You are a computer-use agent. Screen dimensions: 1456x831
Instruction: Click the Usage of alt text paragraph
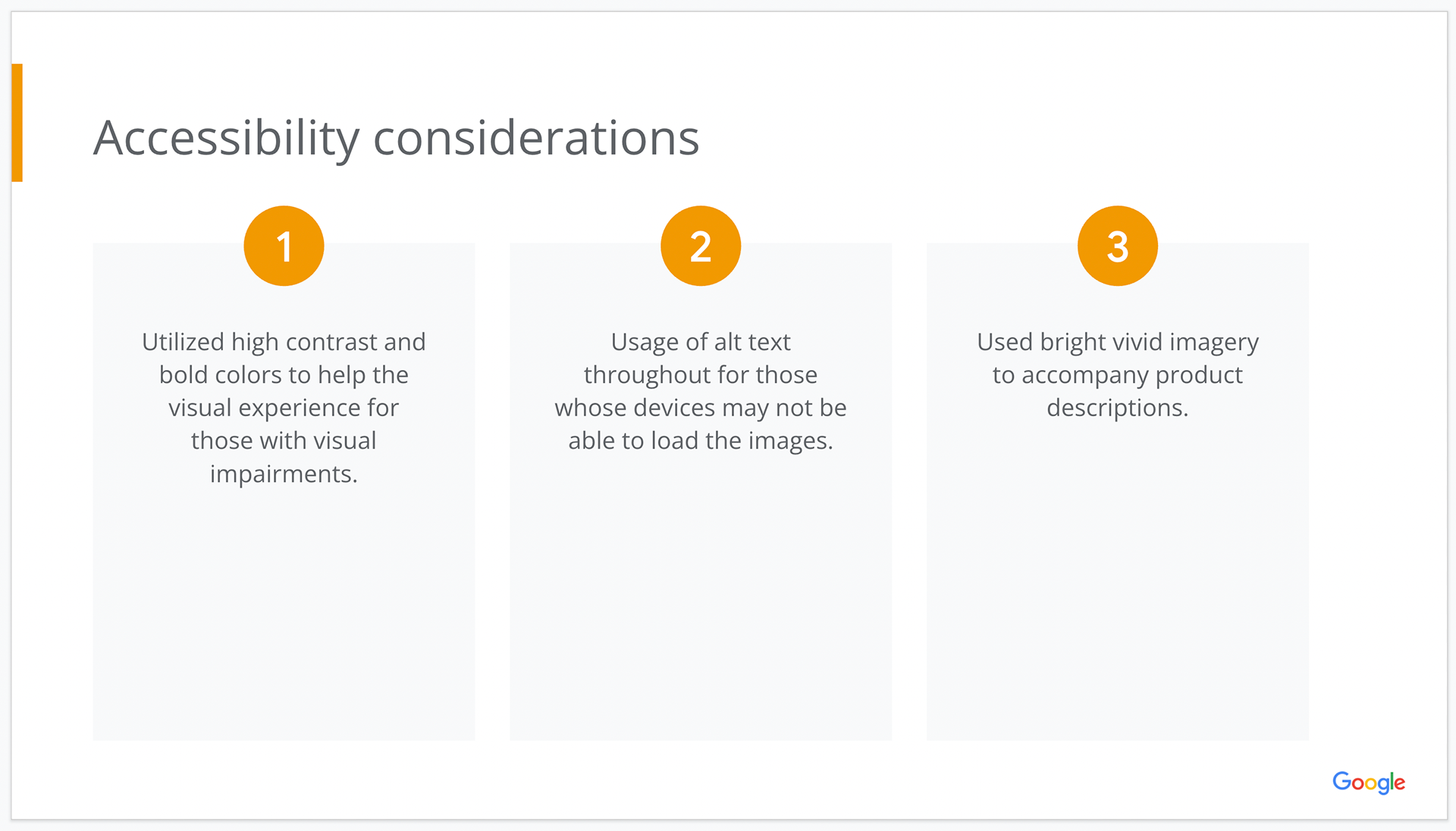tap(701, 391)
